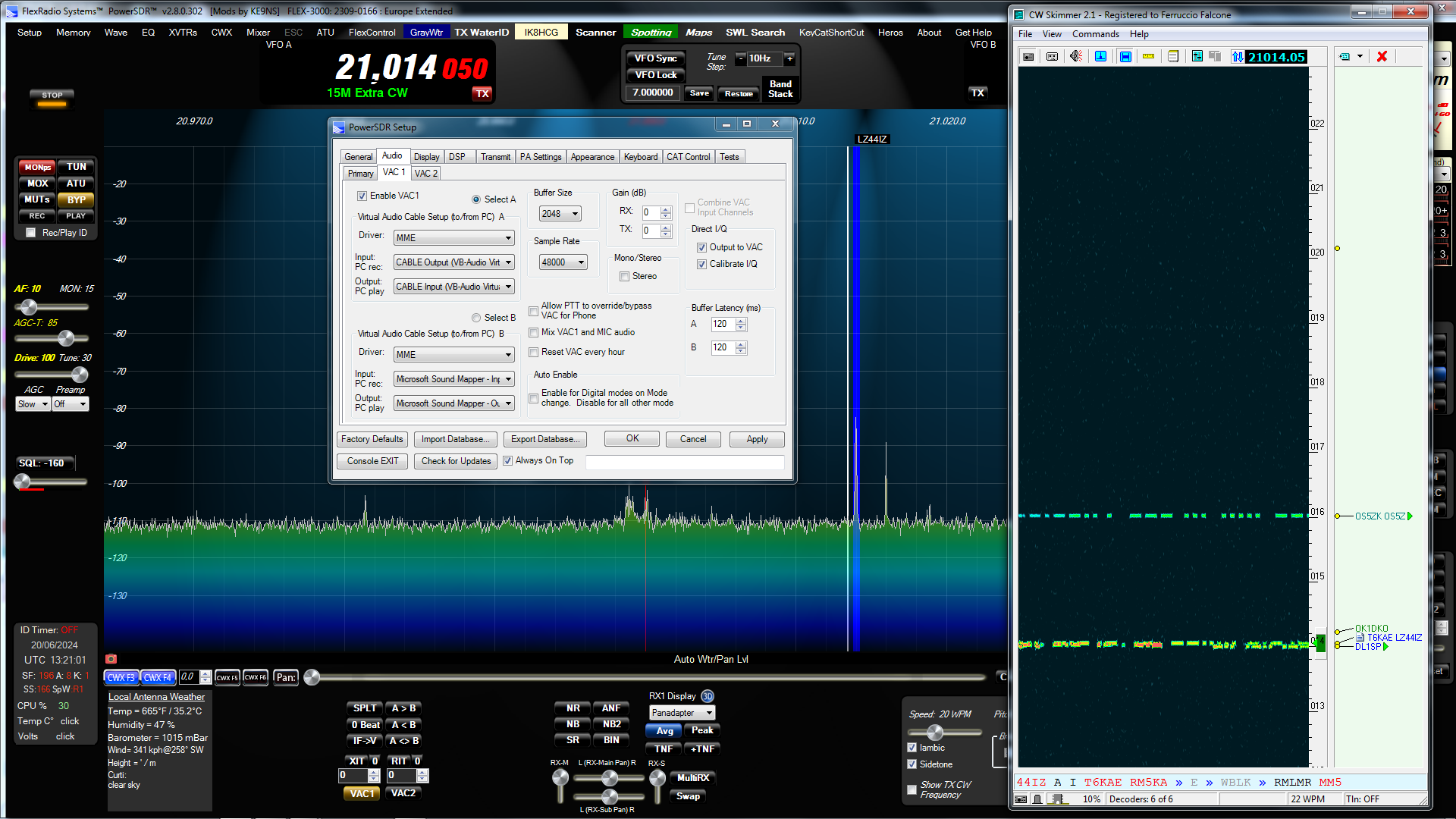Open the Select A Driver MME dropdown
The image size is (1456, 819).
point(454,238)
